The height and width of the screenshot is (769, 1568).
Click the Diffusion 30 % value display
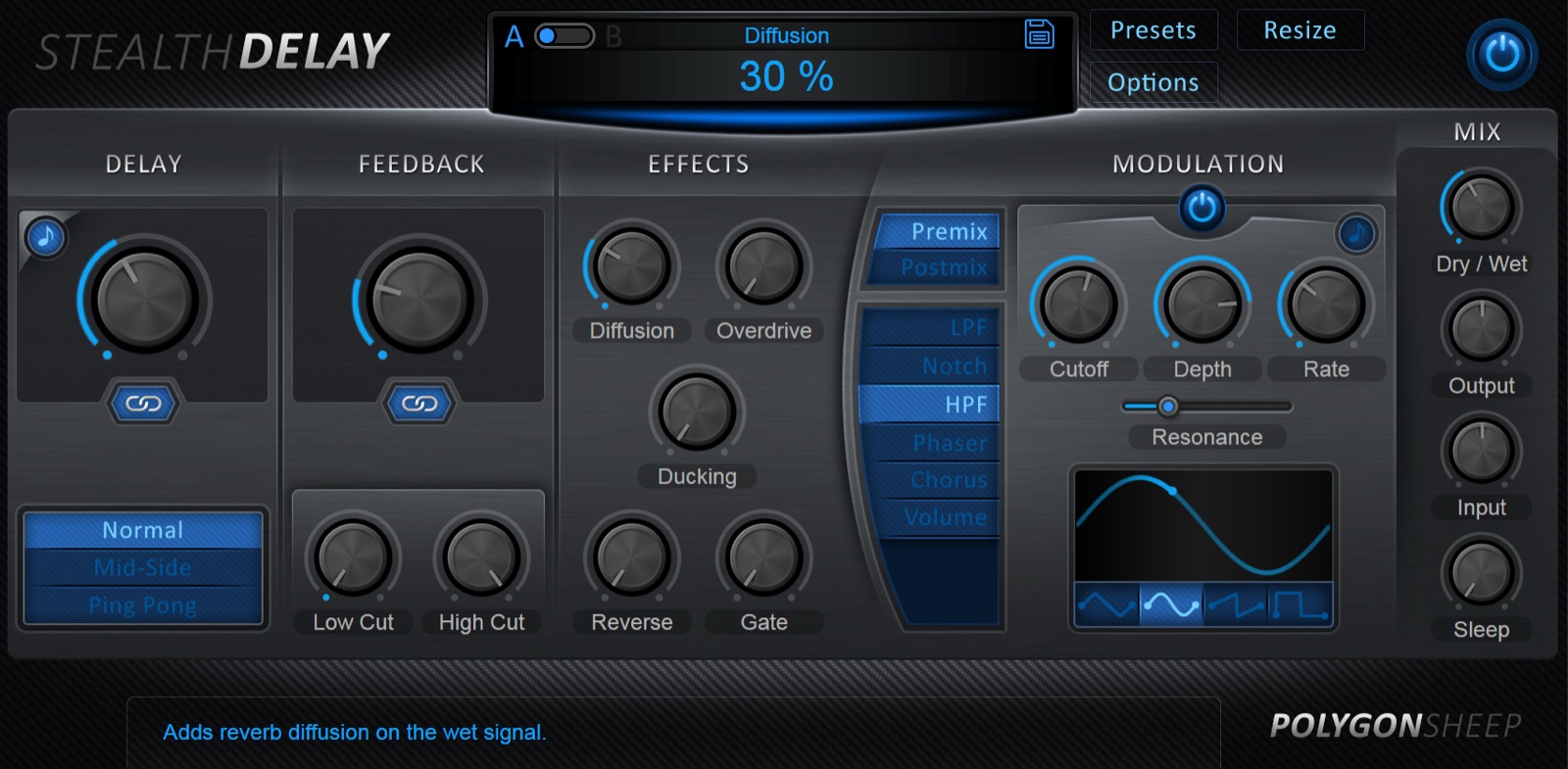coord(786,76)
